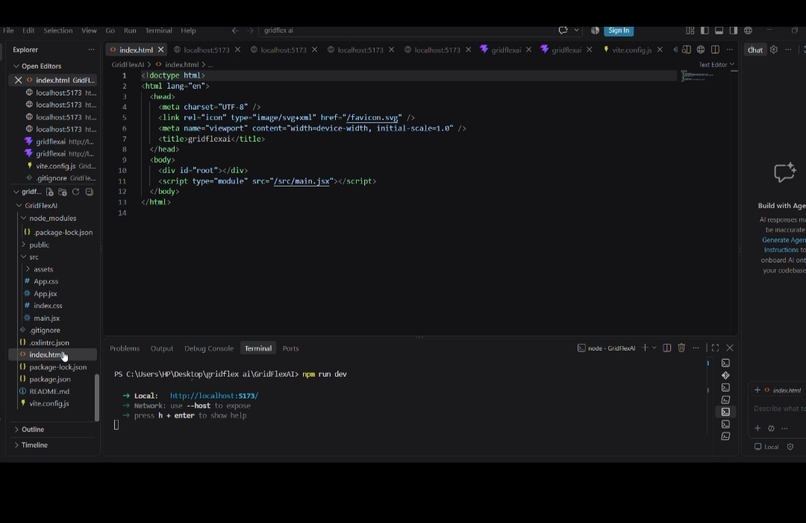Open App.jsx in the file tree

[45, 293]
